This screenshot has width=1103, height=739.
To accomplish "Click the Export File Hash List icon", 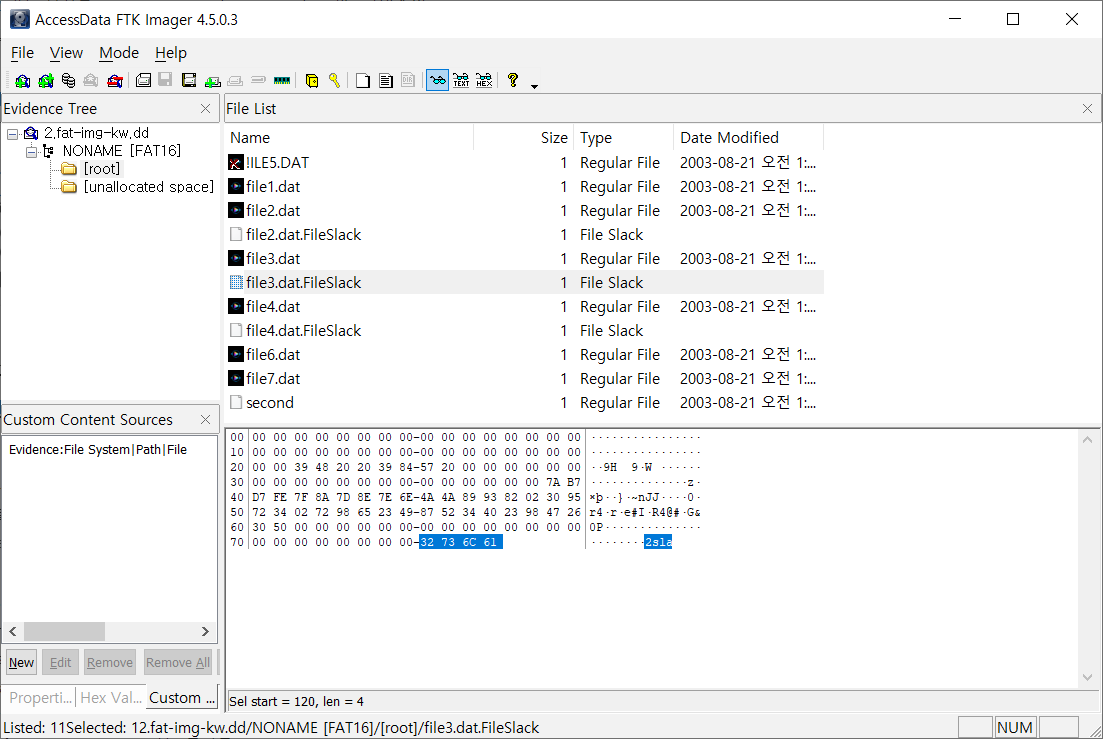I will (x=385, y=81).
